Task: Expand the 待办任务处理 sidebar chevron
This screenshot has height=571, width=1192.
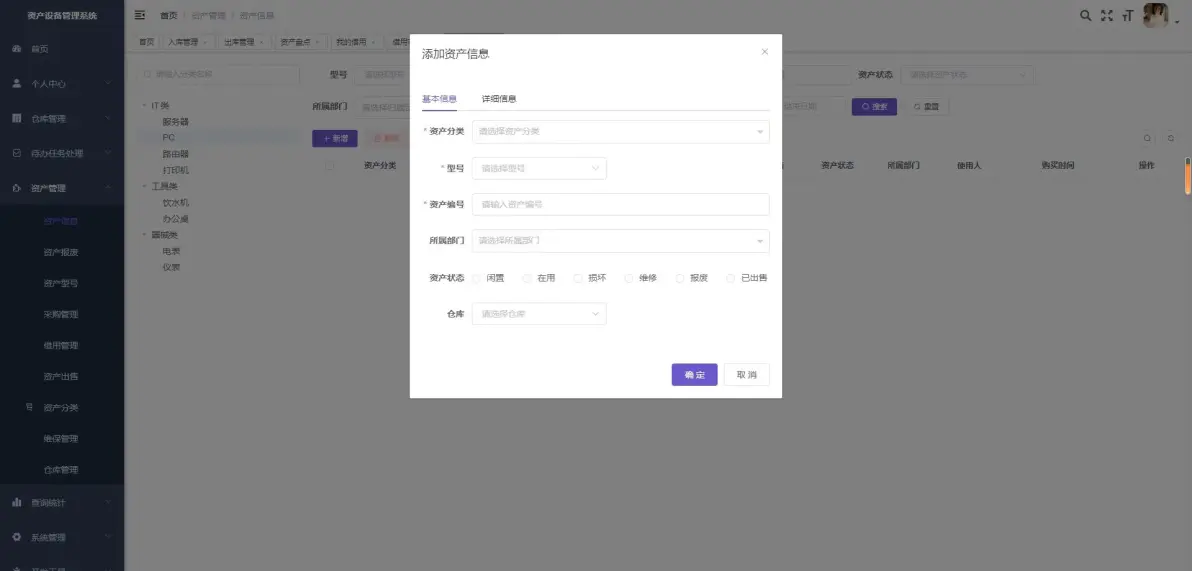Action: [108, 153]
